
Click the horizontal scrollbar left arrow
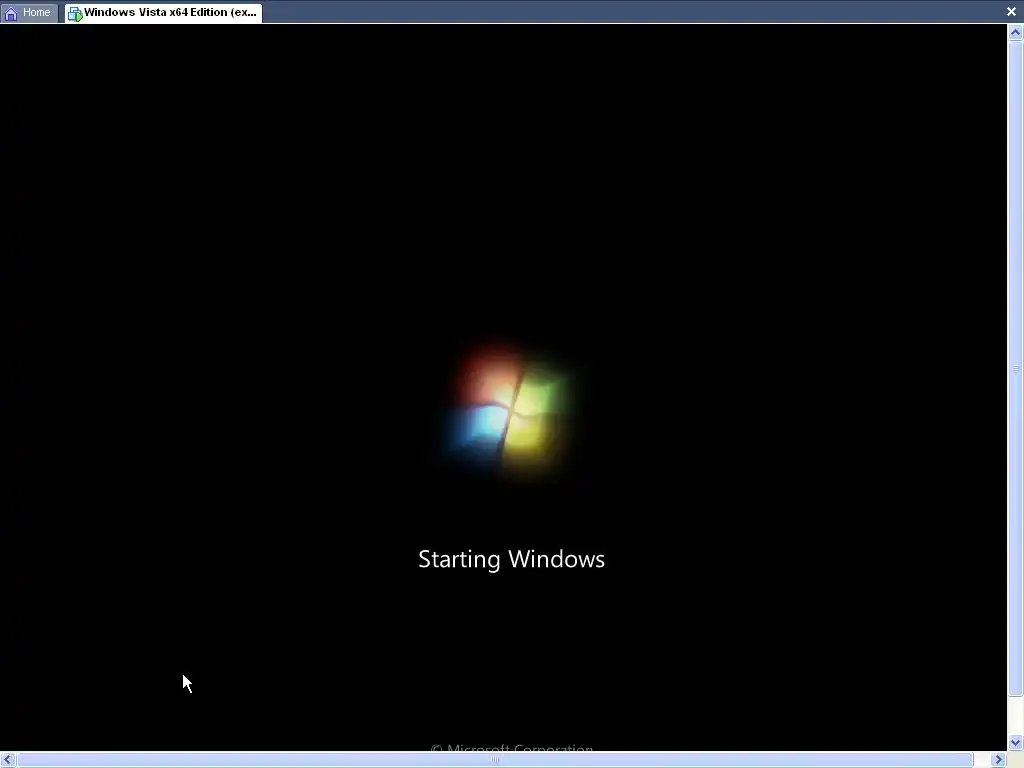click(8, 760)
